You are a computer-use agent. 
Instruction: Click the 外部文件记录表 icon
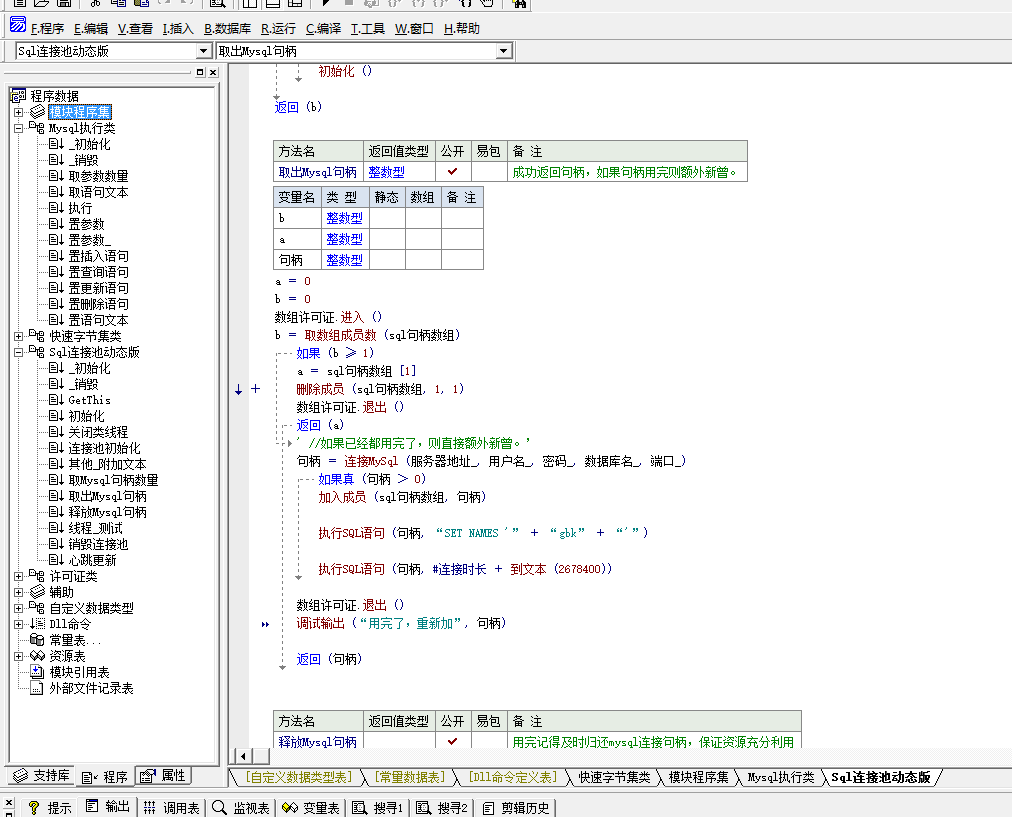(37, 688)
